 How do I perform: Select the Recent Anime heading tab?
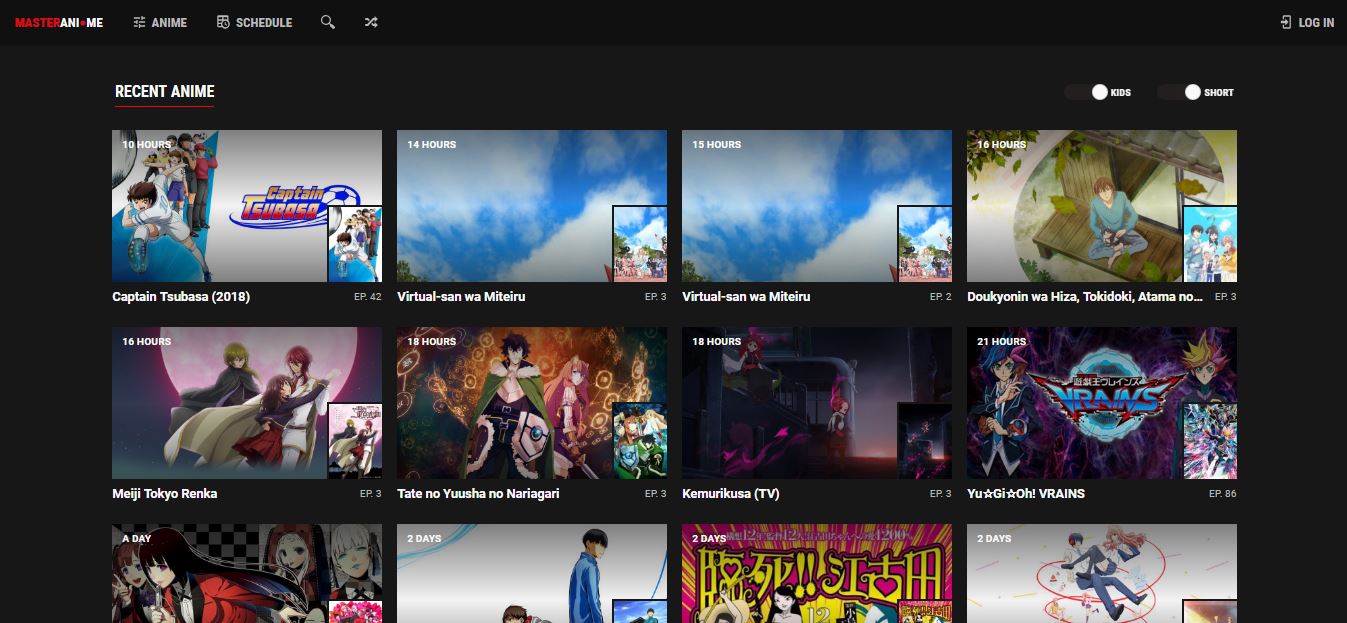coord(165,92)
